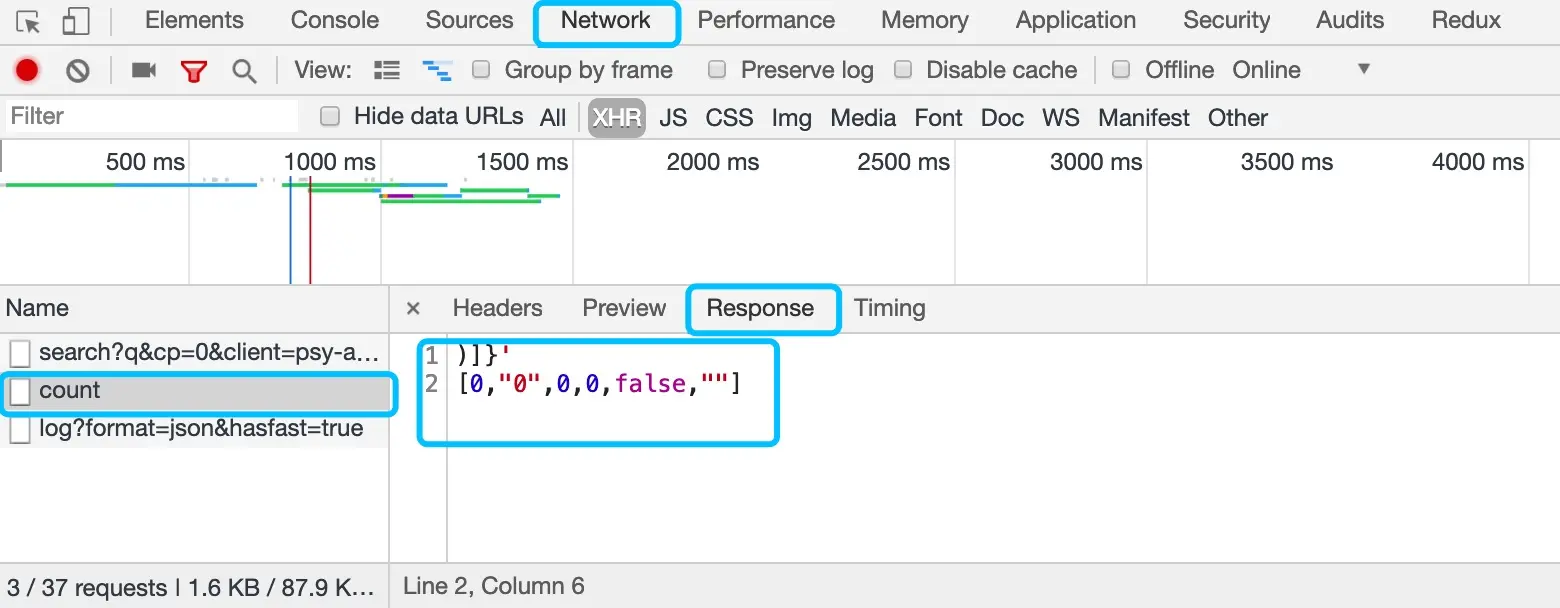The height and width of the screenshot is (608, 1560).
Task: Click response line 2 array text
Action: point(599,384)
